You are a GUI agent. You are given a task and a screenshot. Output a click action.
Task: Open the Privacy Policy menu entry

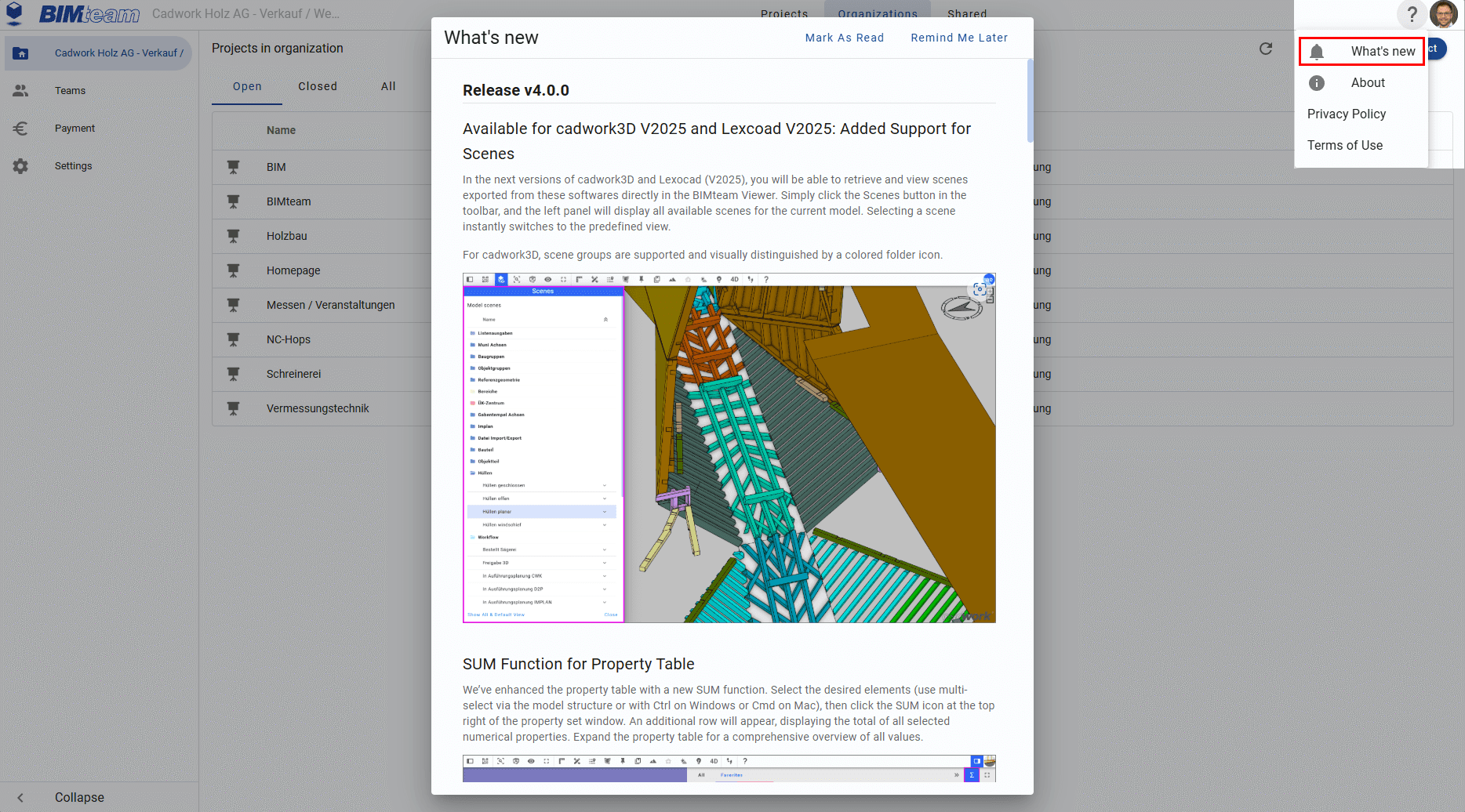1346,114
